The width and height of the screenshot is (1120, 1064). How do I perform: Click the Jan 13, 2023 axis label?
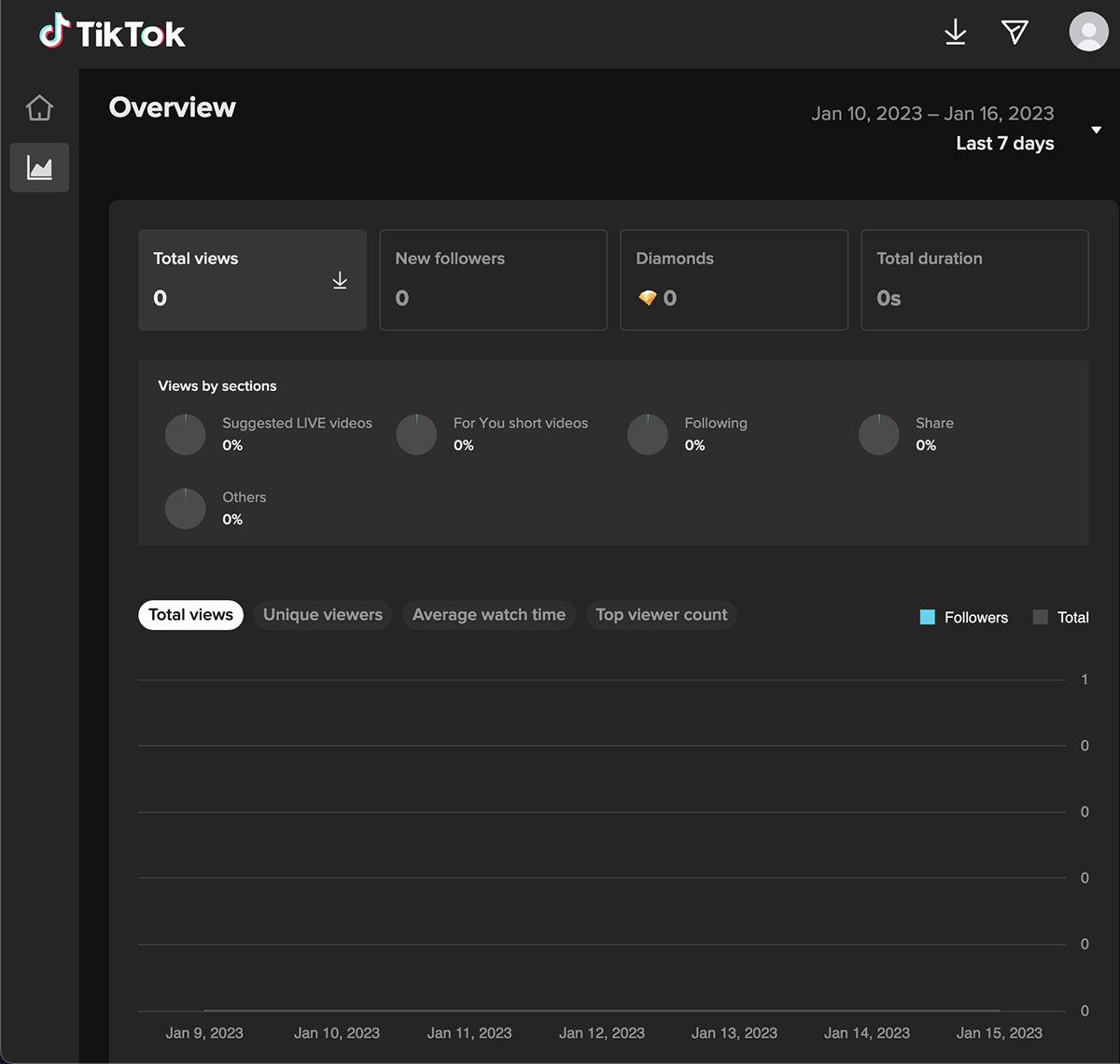pos(735,1033)
